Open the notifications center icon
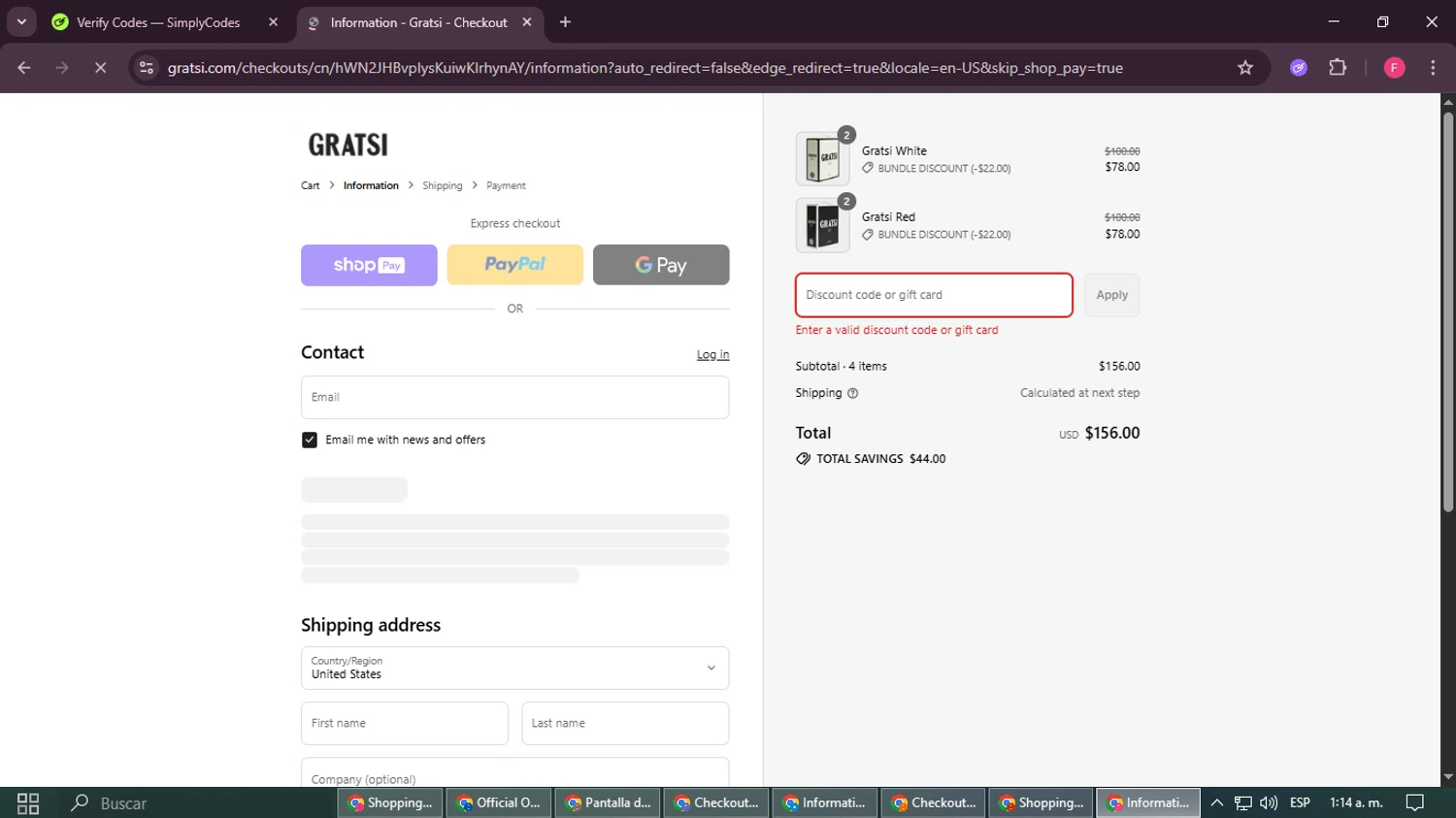Screen dimensions: 1456x818 coord(1415,802)
